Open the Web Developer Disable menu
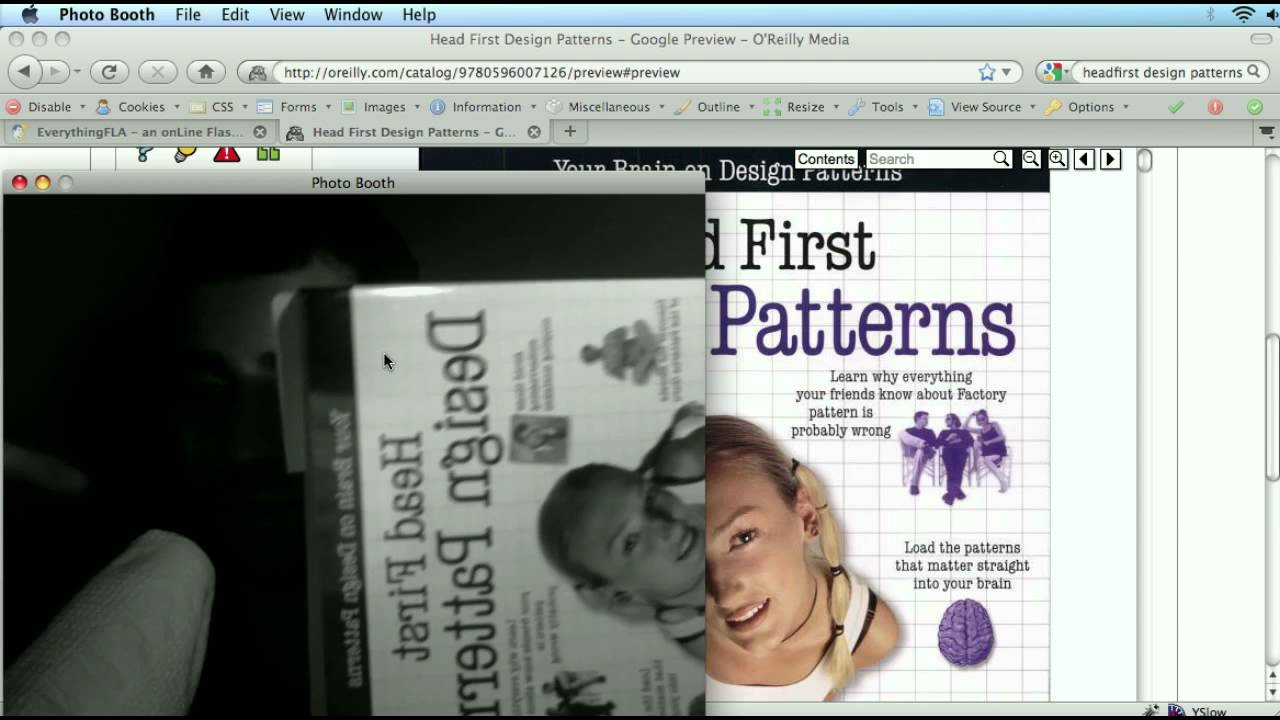1280x720 pixels. click(x=46, y=107)
